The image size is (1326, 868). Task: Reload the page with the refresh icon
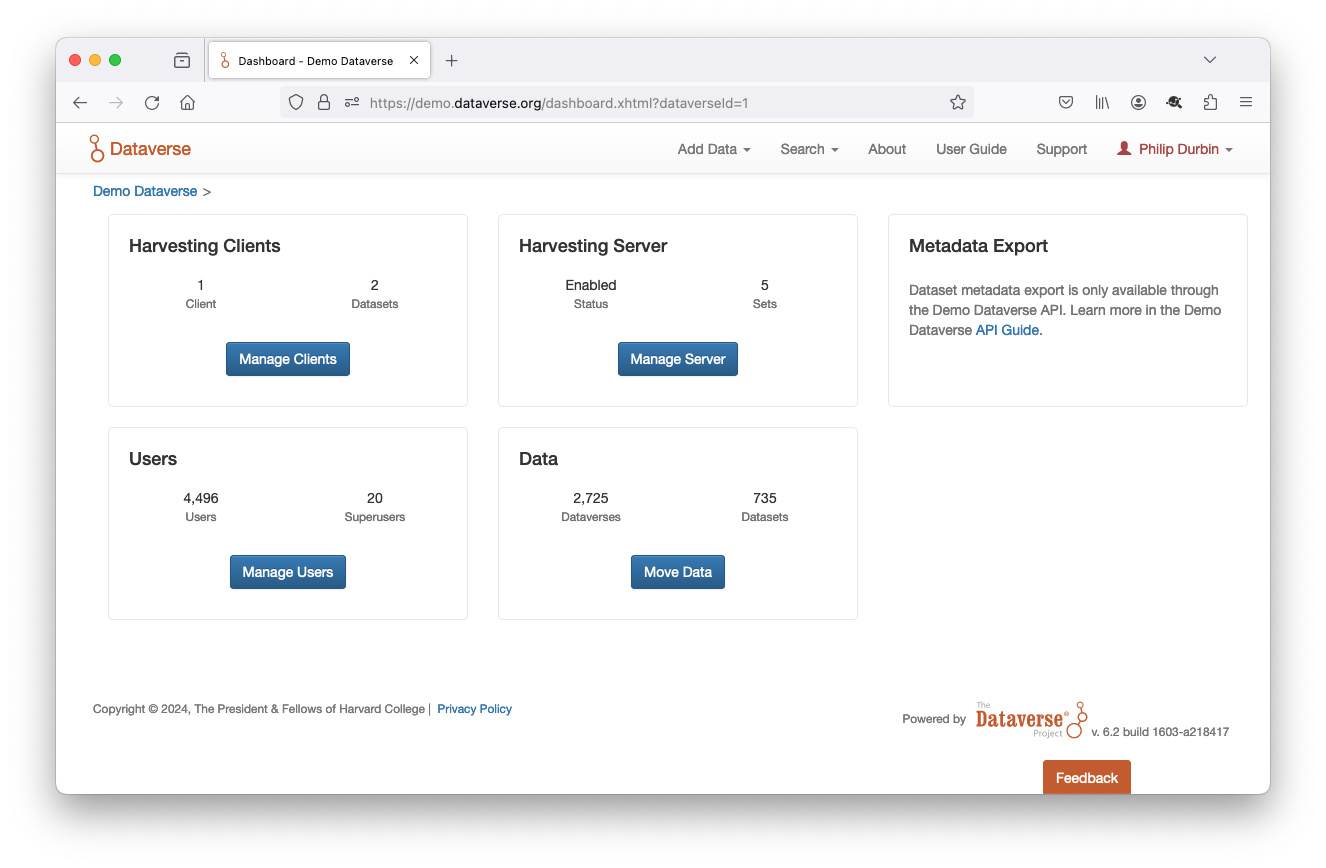click(x=152, y=102)
